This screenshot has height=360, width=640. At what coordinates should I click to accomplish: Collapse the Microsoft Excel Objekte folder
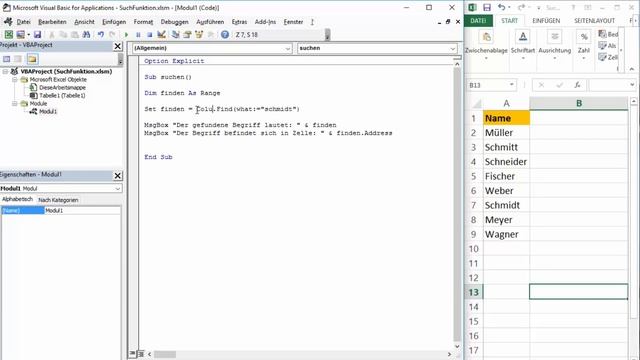point(15,80)
